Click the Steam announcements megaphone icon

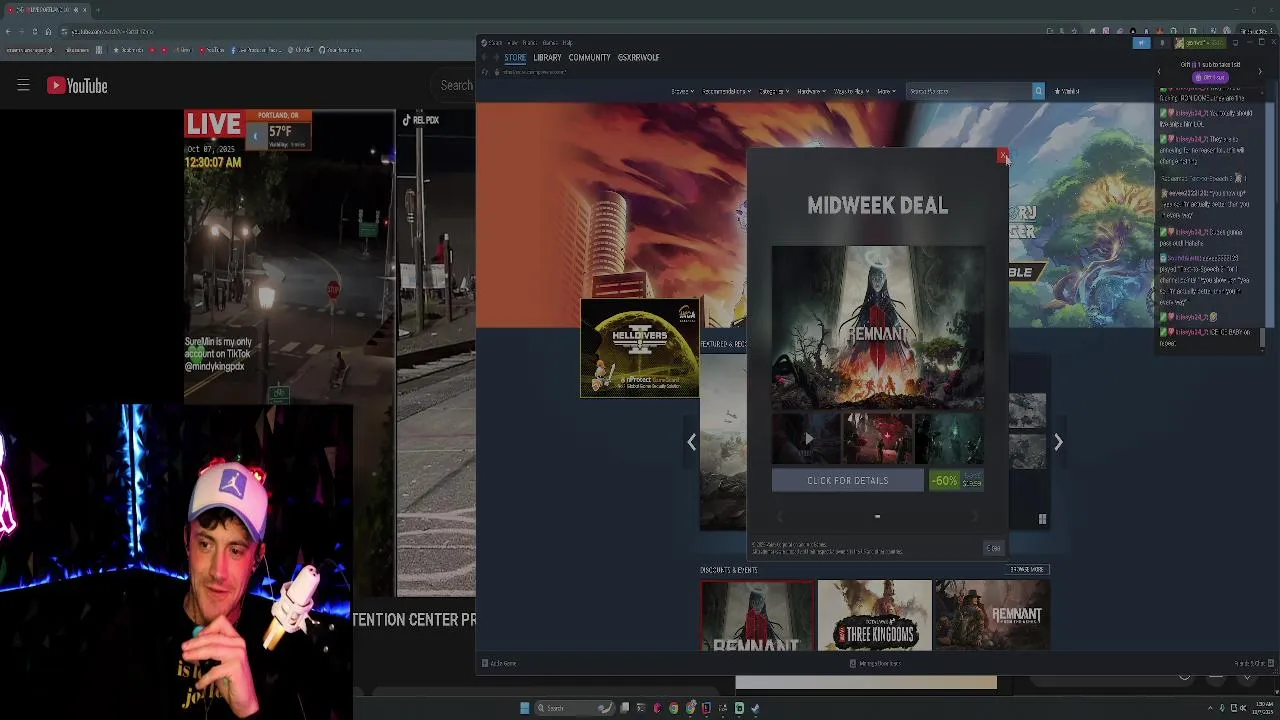coord(1142,43)
